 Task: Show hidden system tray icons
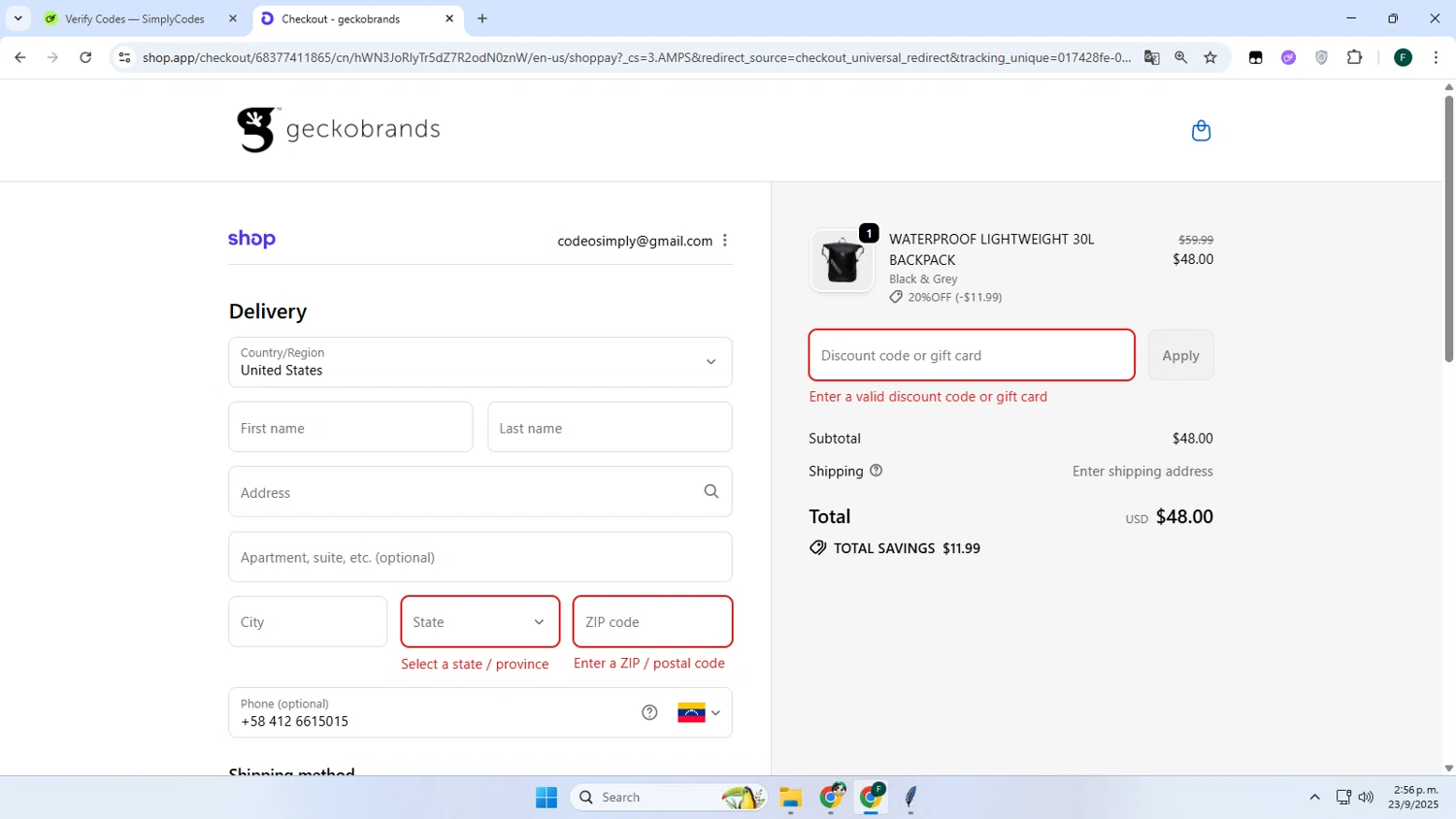point(1314,797)
